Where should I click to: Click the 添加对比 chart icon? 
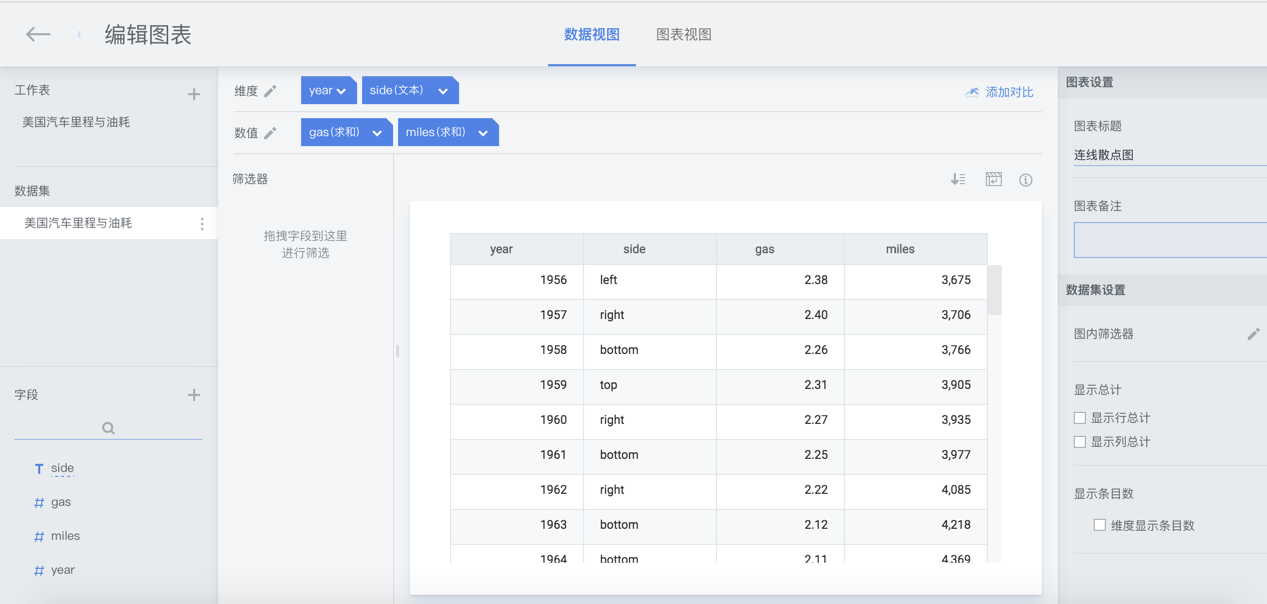click(972, 91)
